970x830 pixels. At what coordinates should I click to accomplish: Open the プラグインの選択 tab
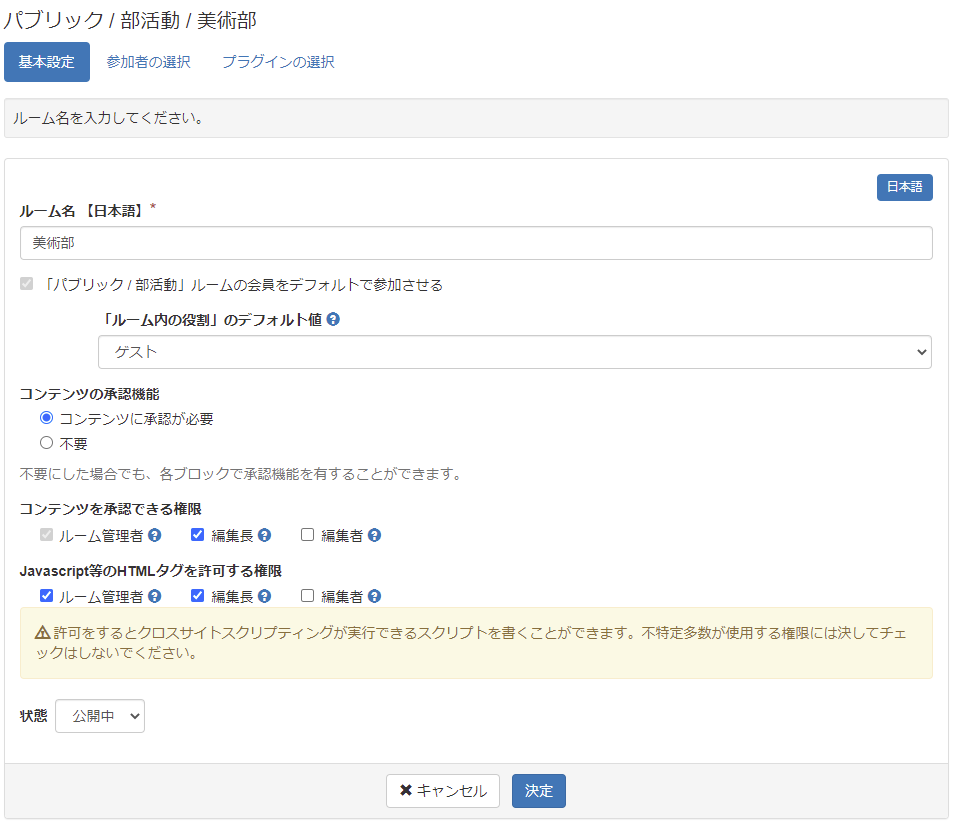click(278, 62)
